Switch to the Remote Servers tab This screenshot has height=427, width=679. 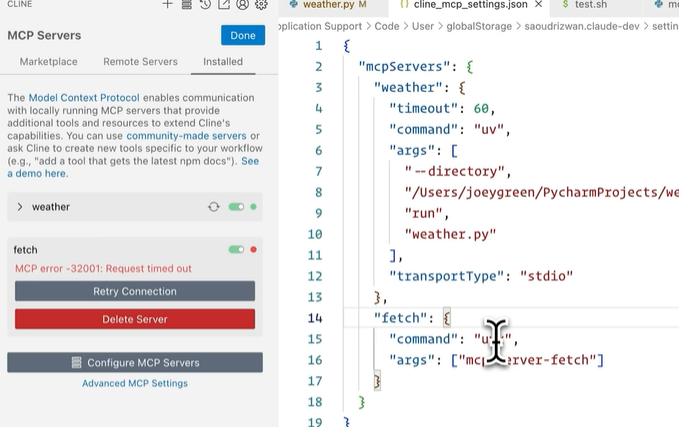140,61
